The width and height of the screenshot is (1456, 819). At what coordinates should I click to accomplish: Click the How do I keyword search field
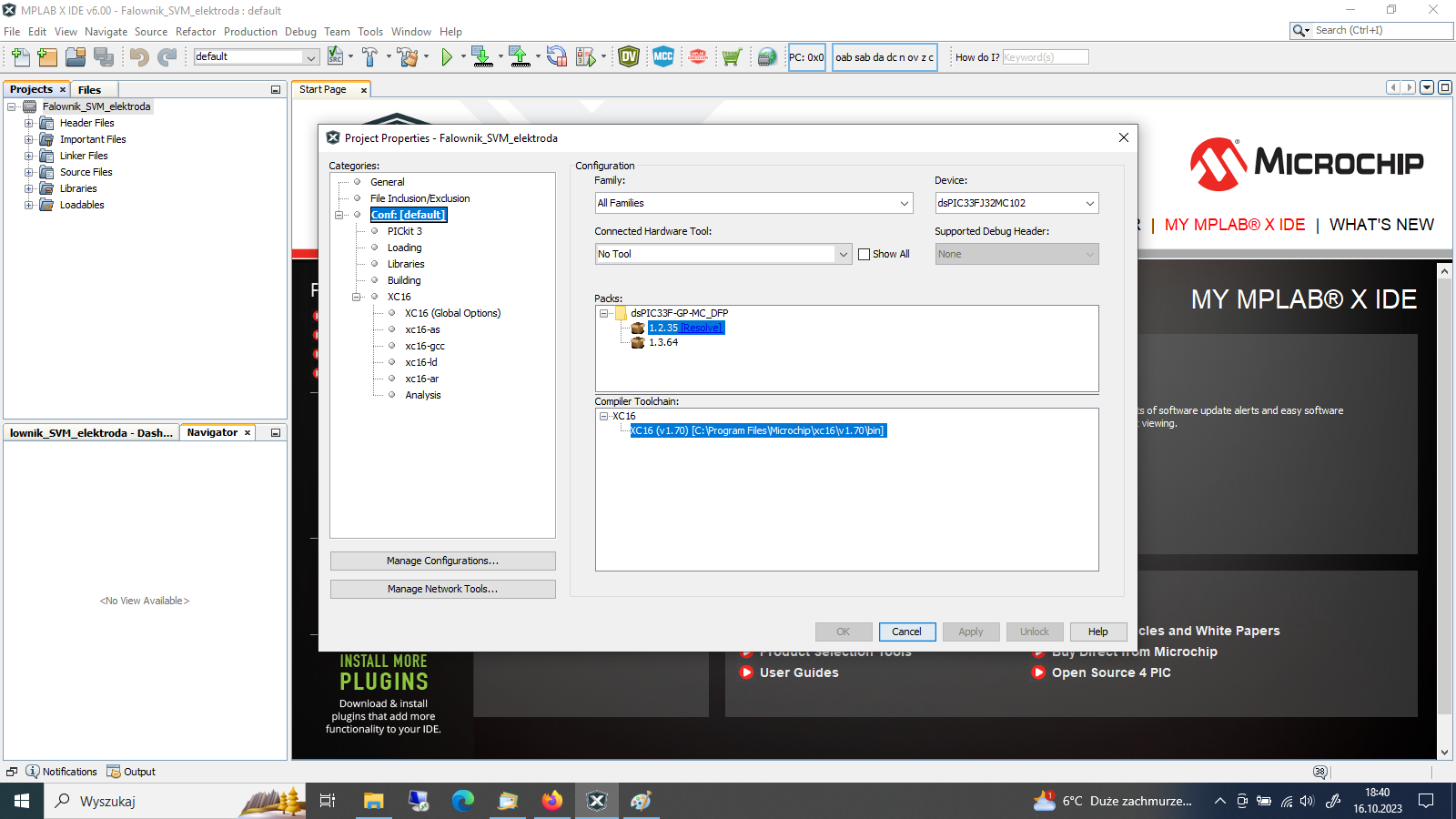coord(1046,57)
